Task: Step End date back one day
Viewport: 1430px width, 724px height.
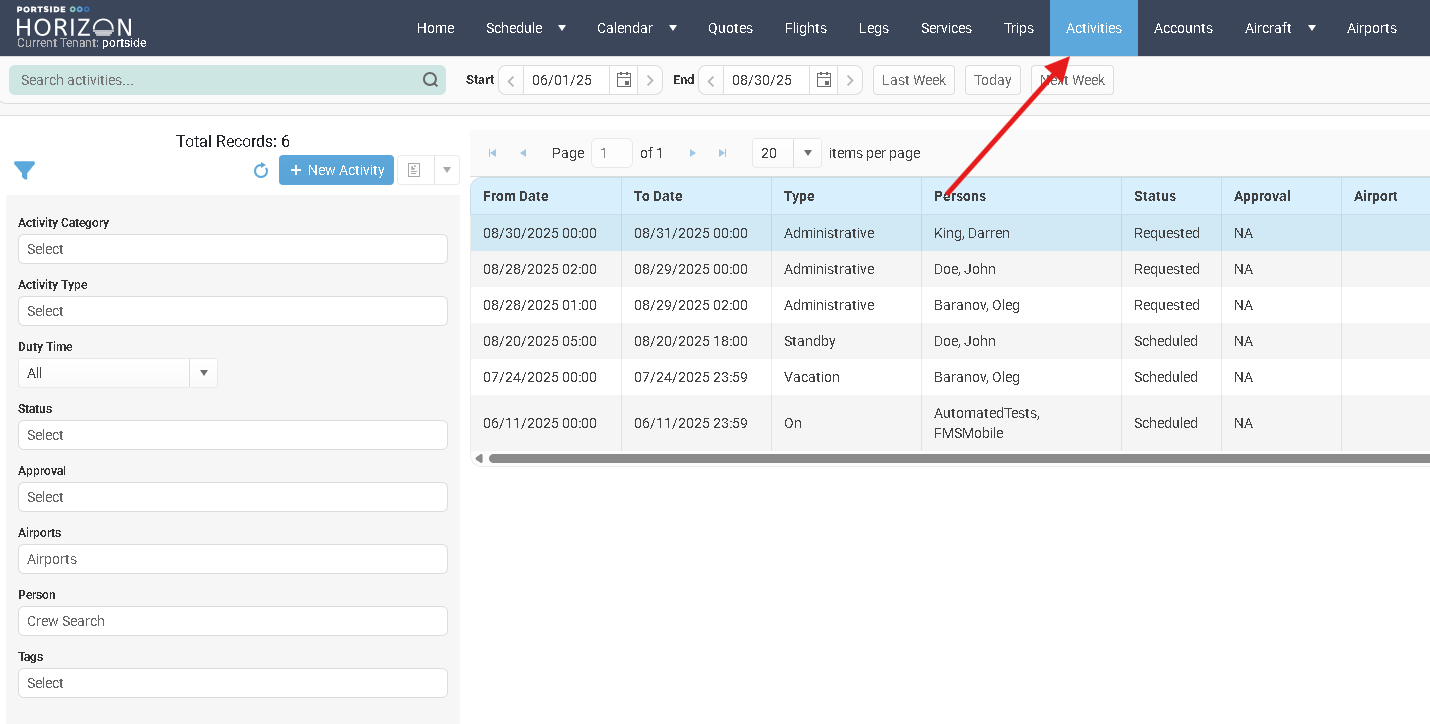Action: coord(711,80)
